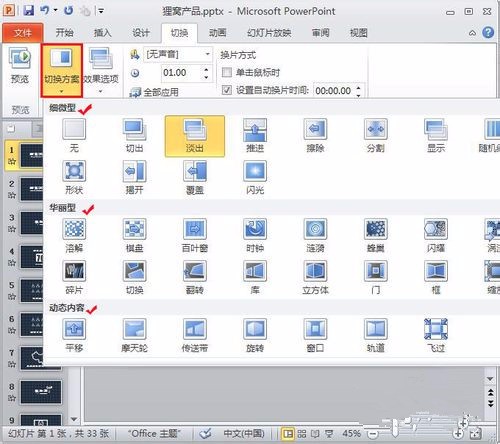Open the 视图 view tab
The image size is (500, 444).
(358, 33)
